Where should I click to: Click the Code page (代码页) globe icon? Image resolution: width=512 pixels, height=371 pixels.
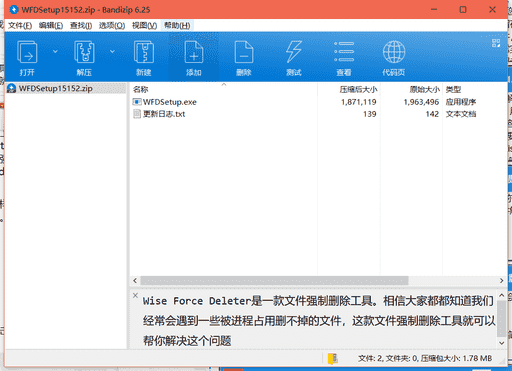[394, 52]
